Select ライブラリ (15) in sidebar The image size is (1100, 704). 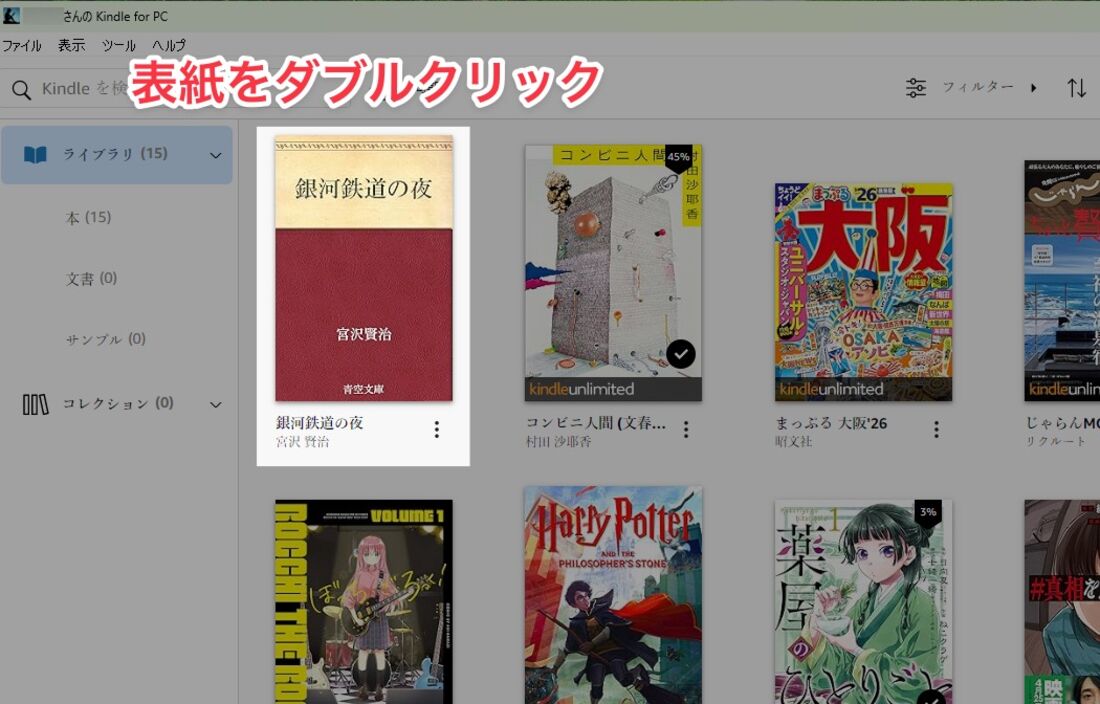(116, 154)
